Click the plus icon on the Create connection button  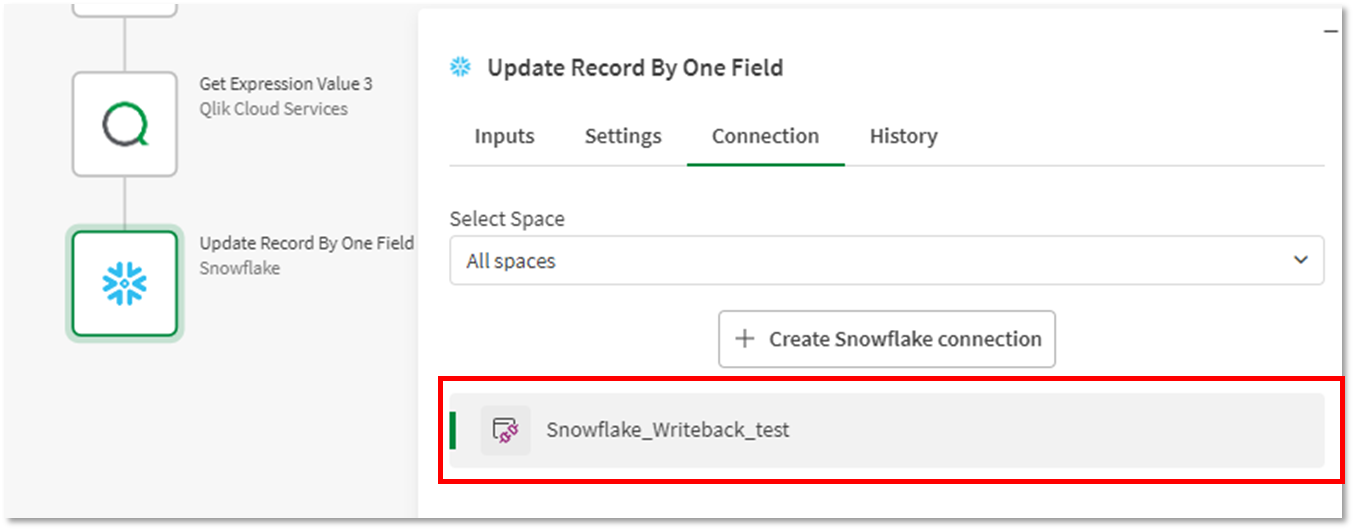744,339
